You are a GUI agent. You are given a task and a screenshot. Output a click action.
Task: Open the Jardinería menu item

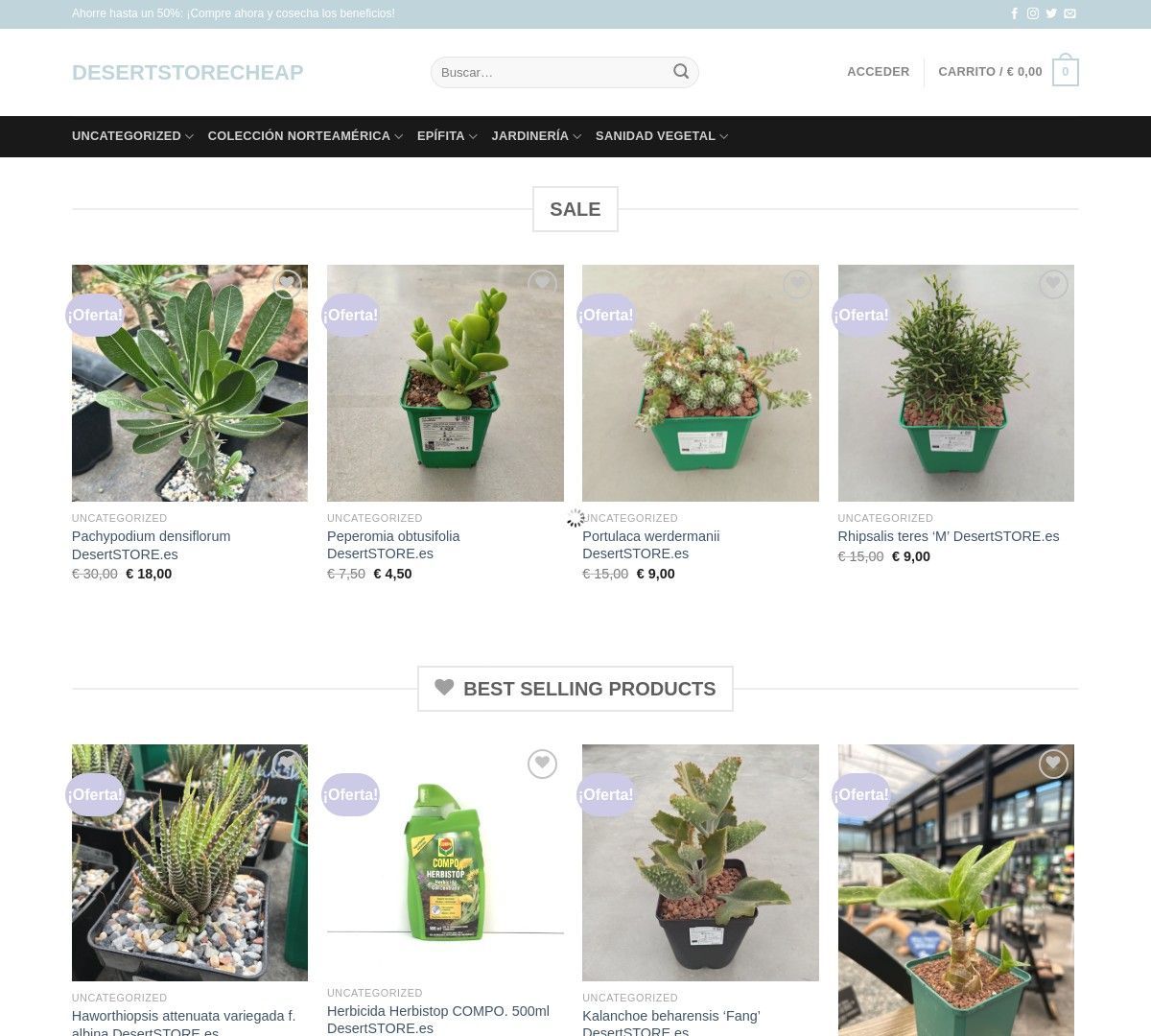pyautogui.click(x=536, y=136)
